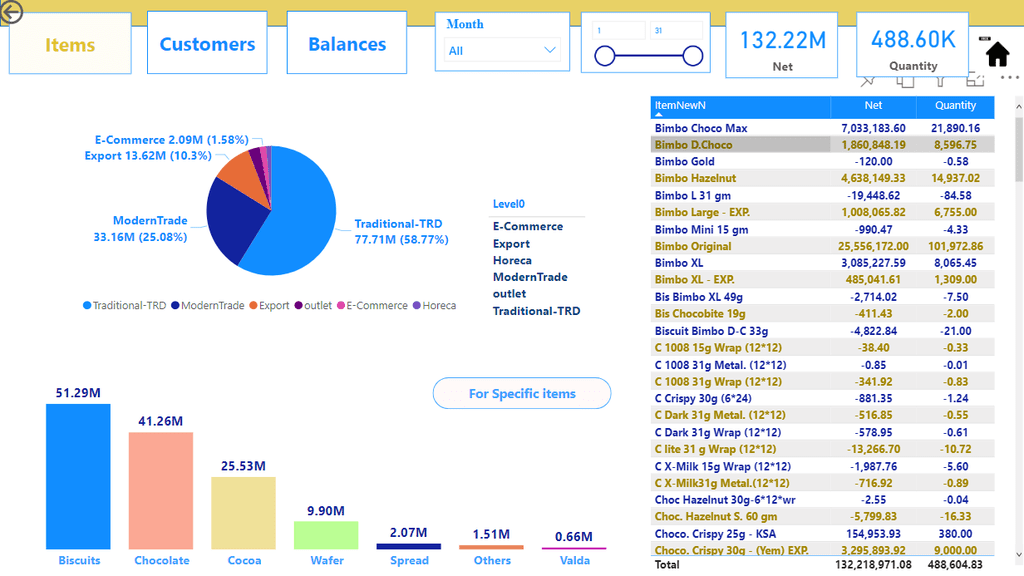The image size is (1024, 576).
Task: Open the filter icon above the table
Action: (941, 80)
